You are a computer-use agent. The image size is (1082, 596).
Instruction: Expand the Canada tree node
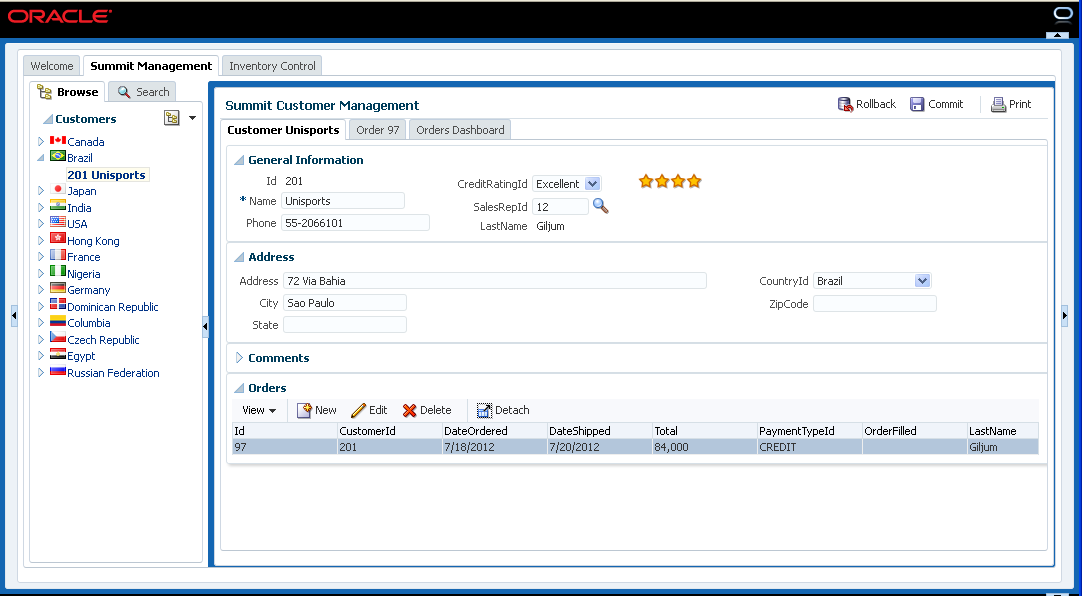41,141
